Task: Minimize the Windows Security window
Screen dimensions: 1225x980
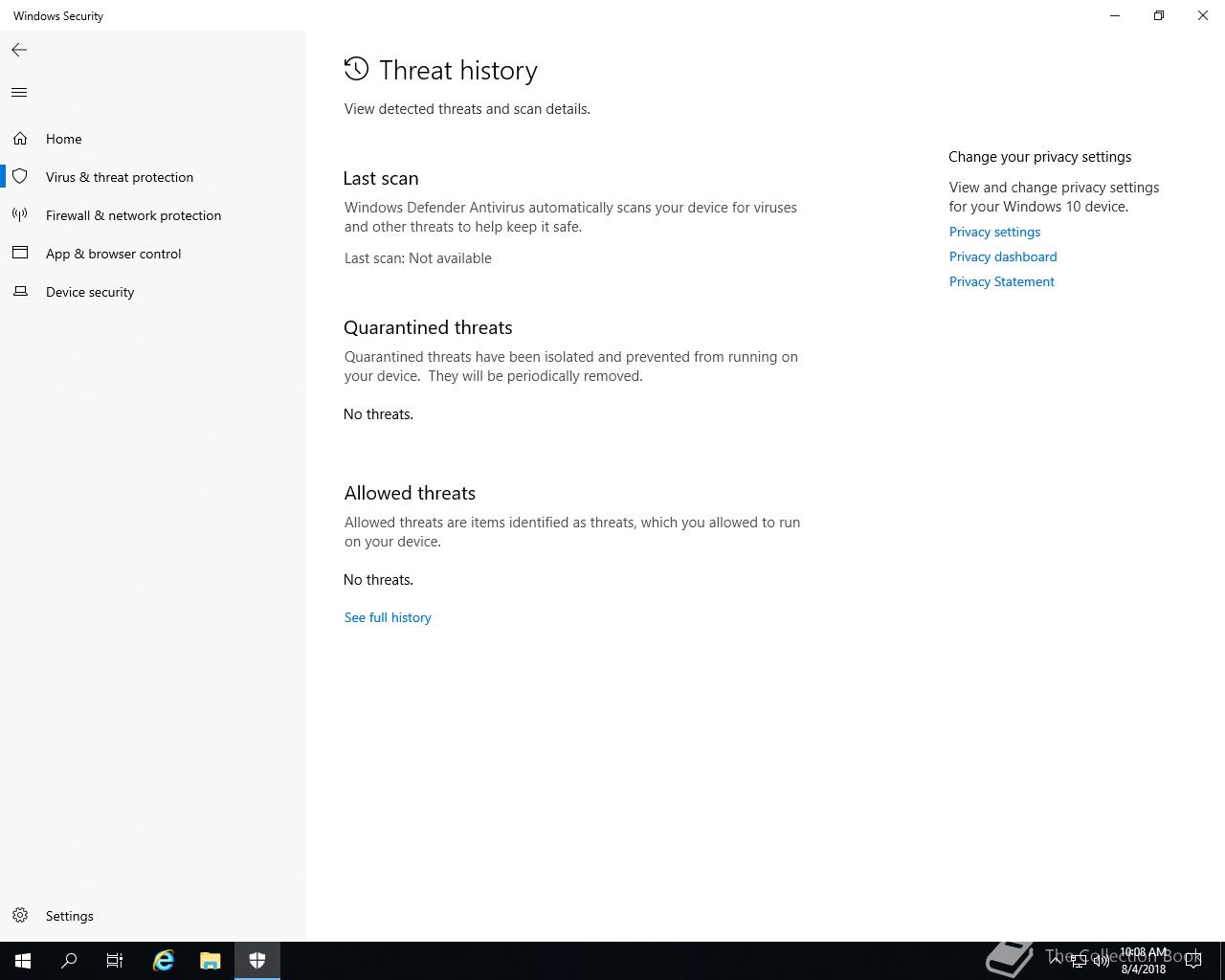Action: click(x=1115, y=15)
